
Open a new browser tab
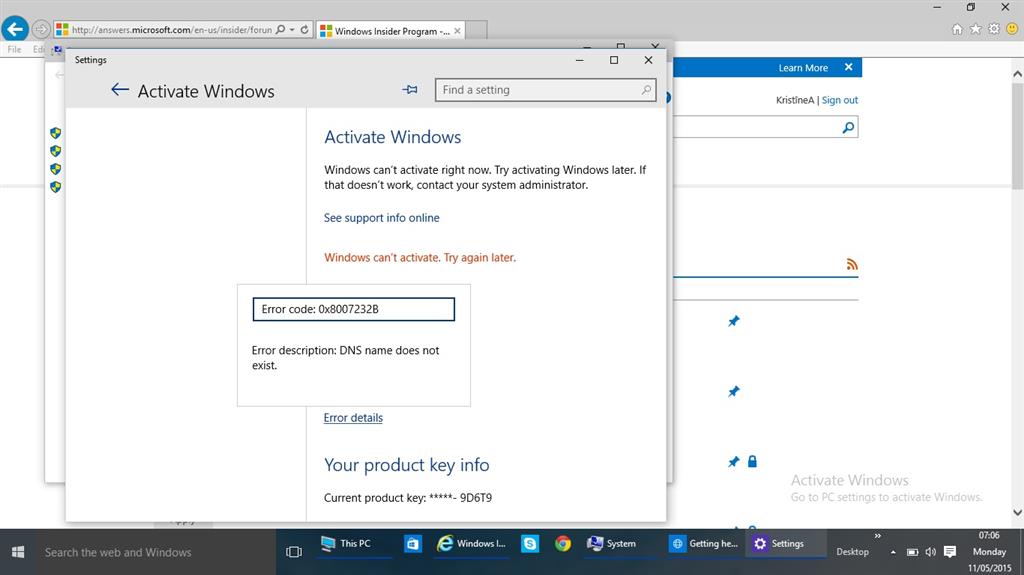tap(476, 31)
